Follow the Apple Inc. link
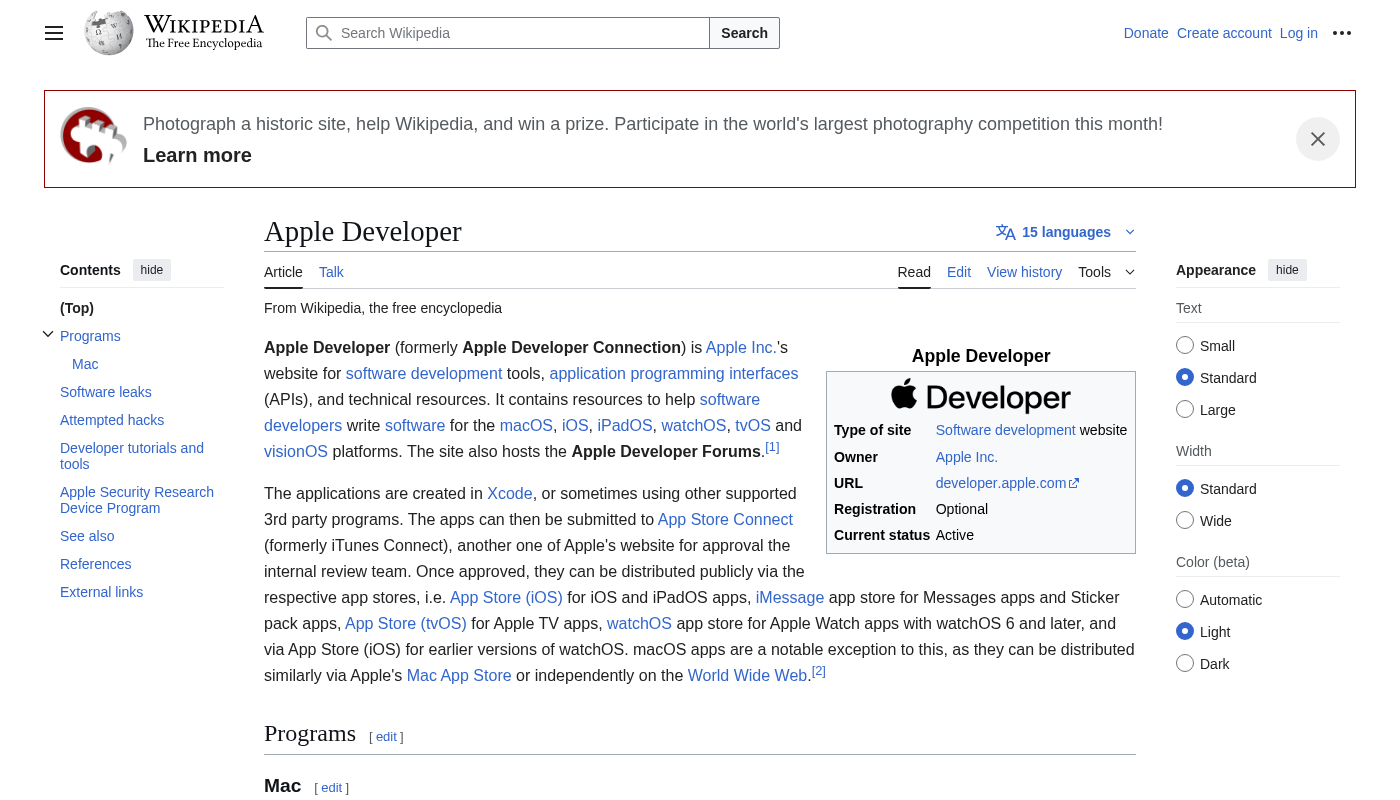1400x800 pixels. (x=740, y=347)
